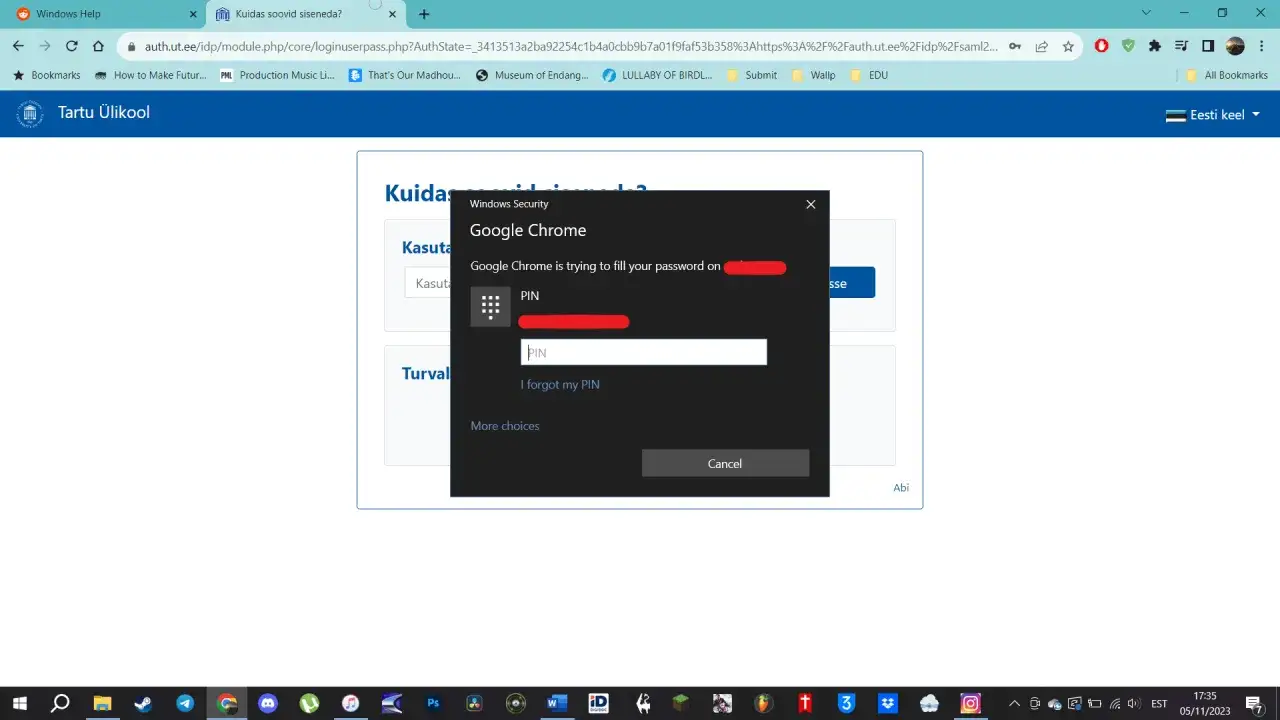The height and width of the screenshot is (720, 1280).
Task: Open the Chrome extensions puzzle icon
Action: click(x=1155, y=46)
